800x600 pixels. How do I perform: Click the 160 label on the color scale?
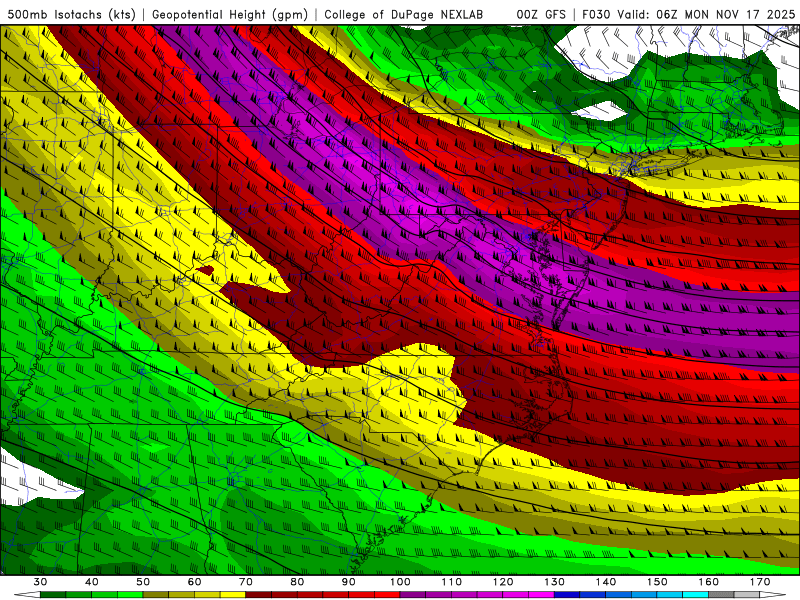[x=709, y=582]
